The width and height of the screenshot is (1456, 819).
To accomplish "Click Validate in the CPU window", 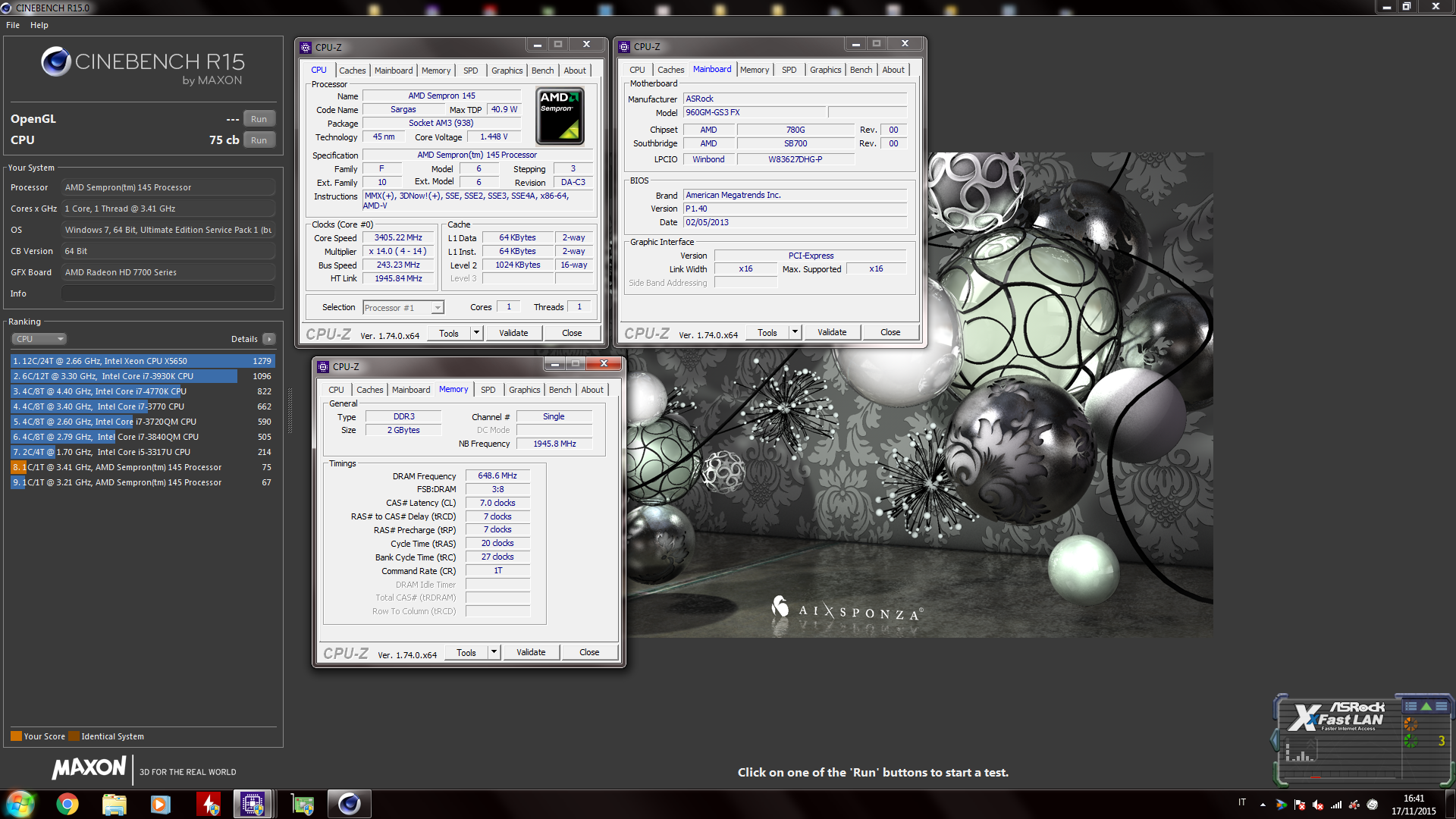I will [513, 333].
